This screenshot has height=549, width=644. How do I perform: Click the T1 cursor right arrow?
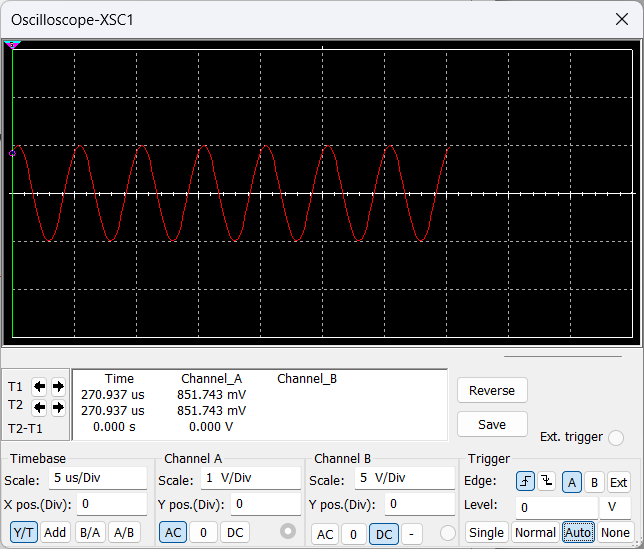57,386
